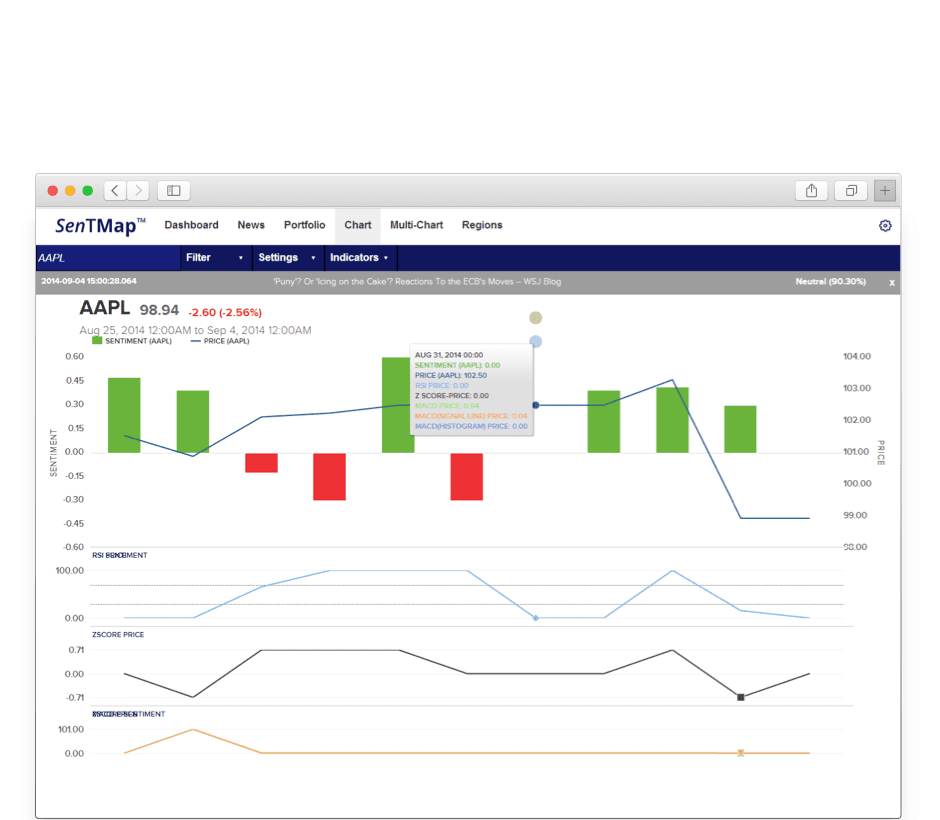The width and height of the screenshot is (940, 820).
Task: Click the light blue news marker dot
Action: point(535,342)
